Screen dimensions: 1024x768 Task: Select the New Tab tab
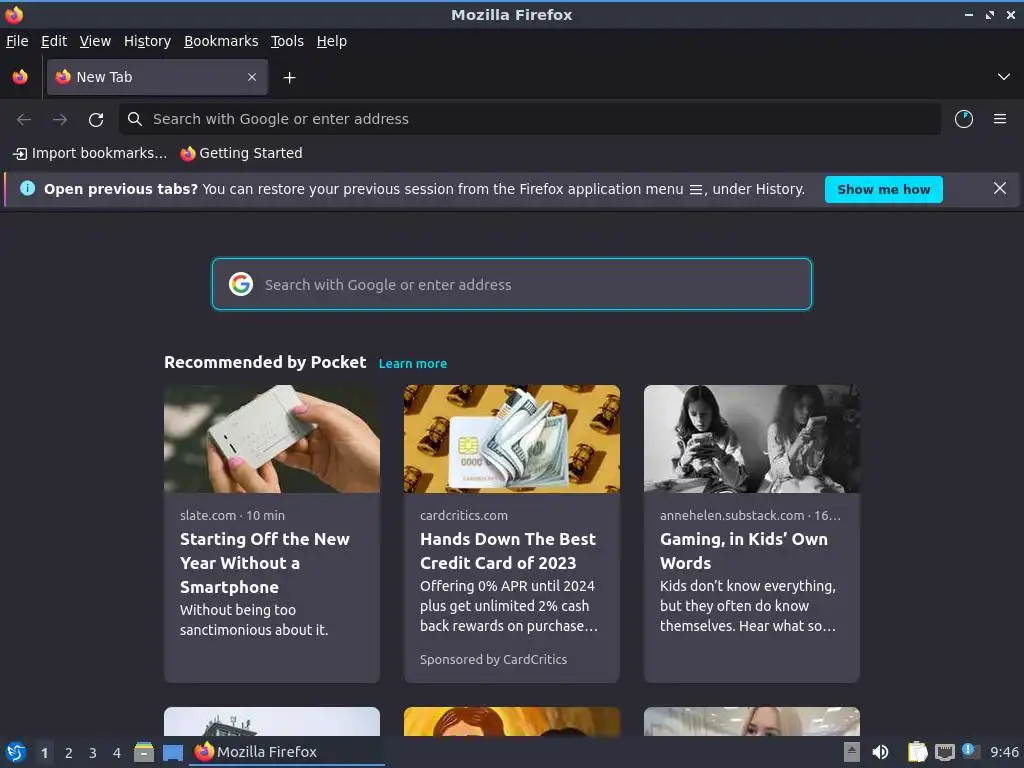point(157,77)
